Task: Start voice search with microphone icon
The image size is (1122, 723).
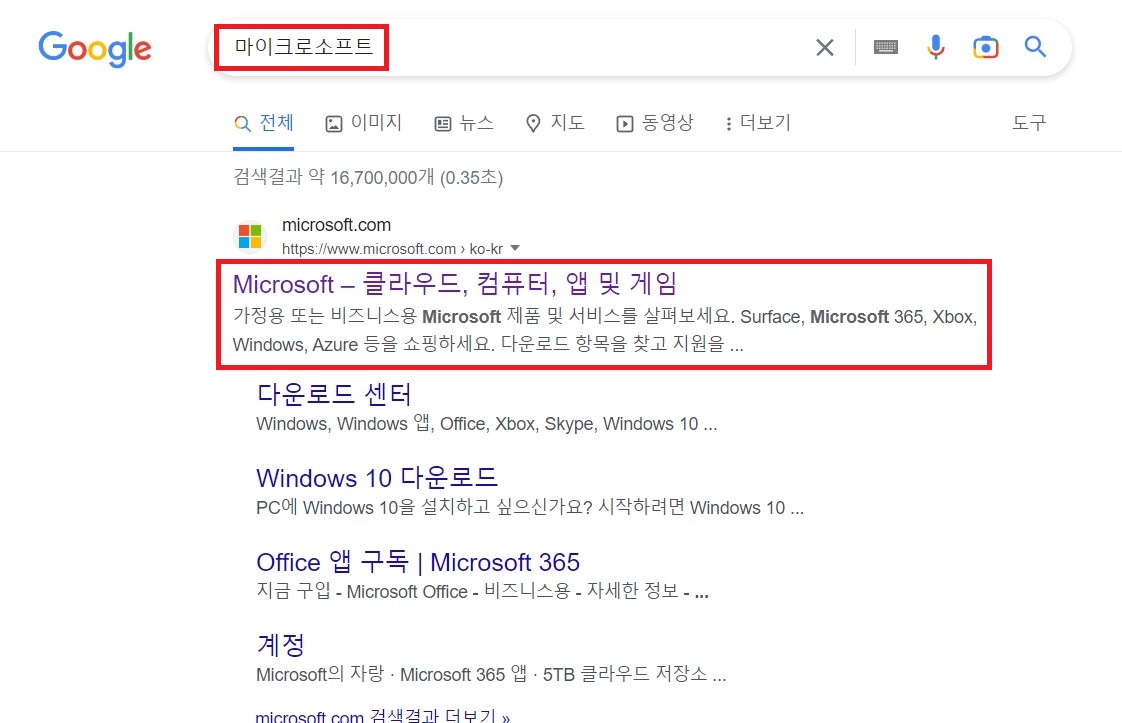Action: click(935, 47)
